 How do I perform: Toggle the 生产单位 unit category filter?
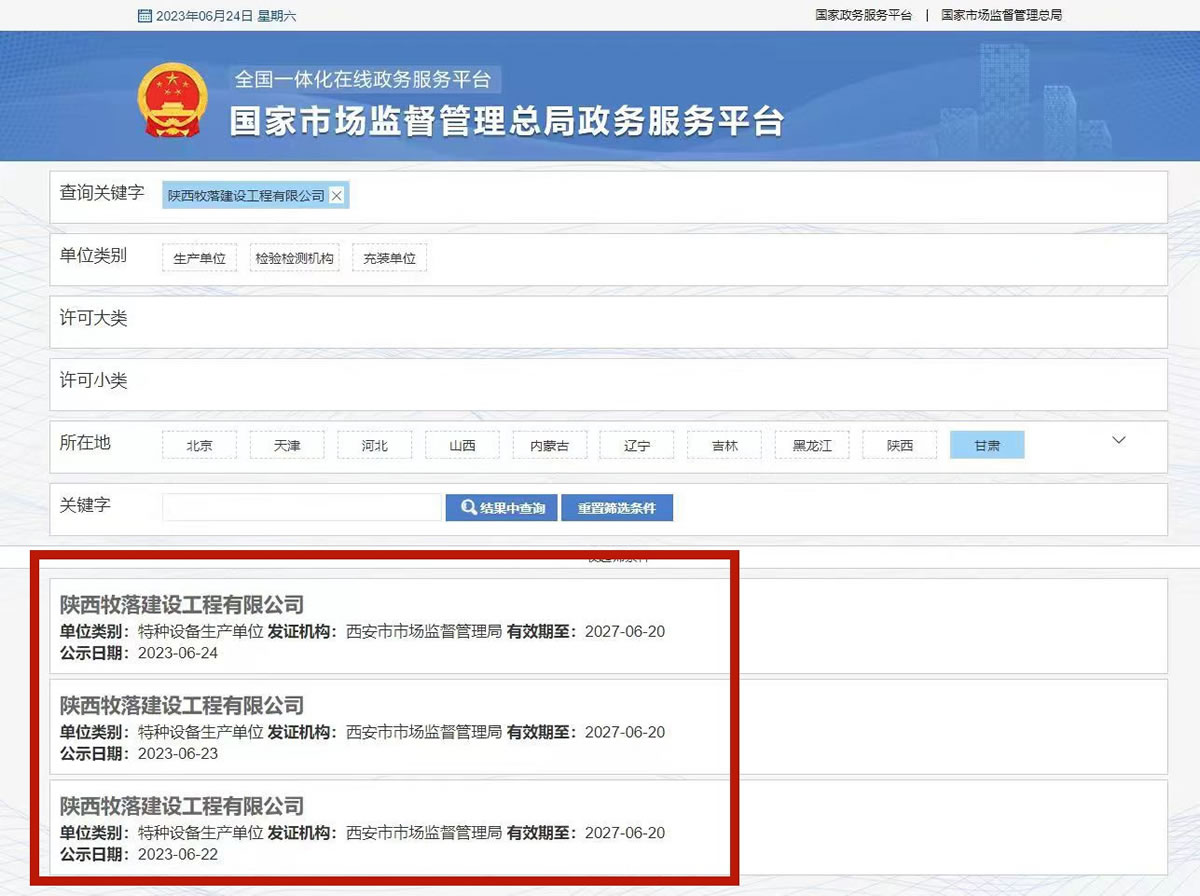pyautogui.click(x=199, y=258)
